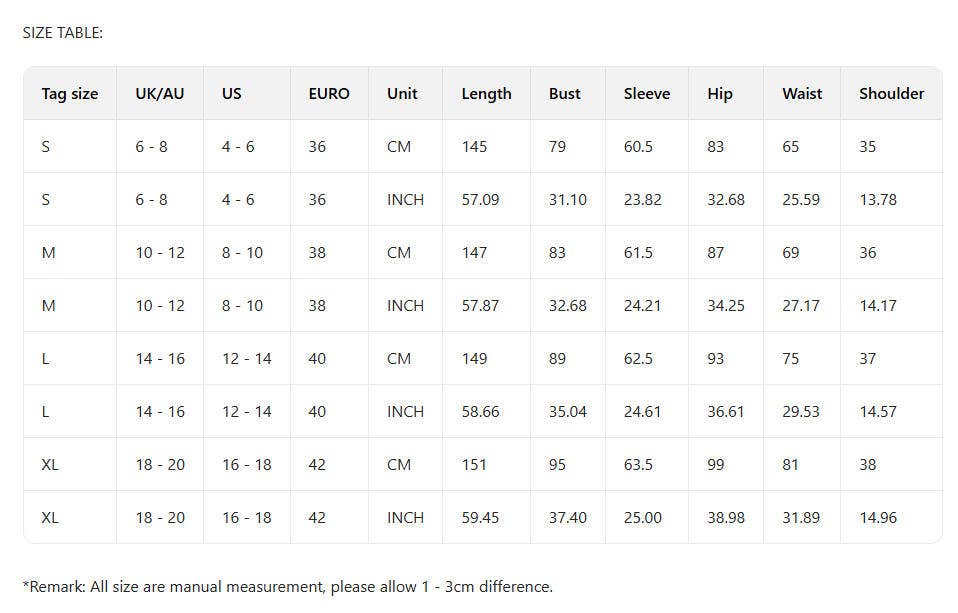
Task: Select the 145 length cell
Action: (475, 147)
